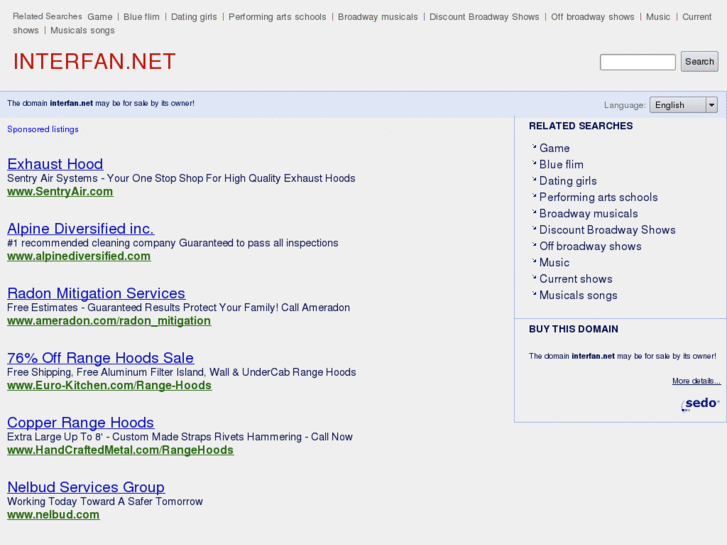Click Musicals songs in top bar
The image size is (727, 545).
pyautogui.click(x=83, y=31)
